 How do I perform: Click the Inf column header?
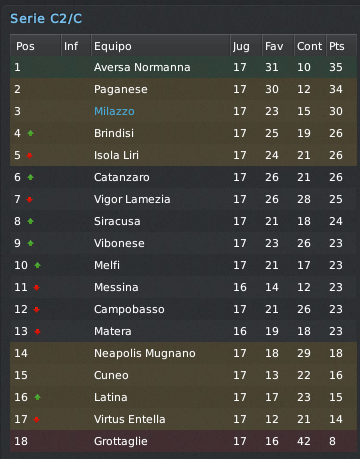tap(76, 46)
